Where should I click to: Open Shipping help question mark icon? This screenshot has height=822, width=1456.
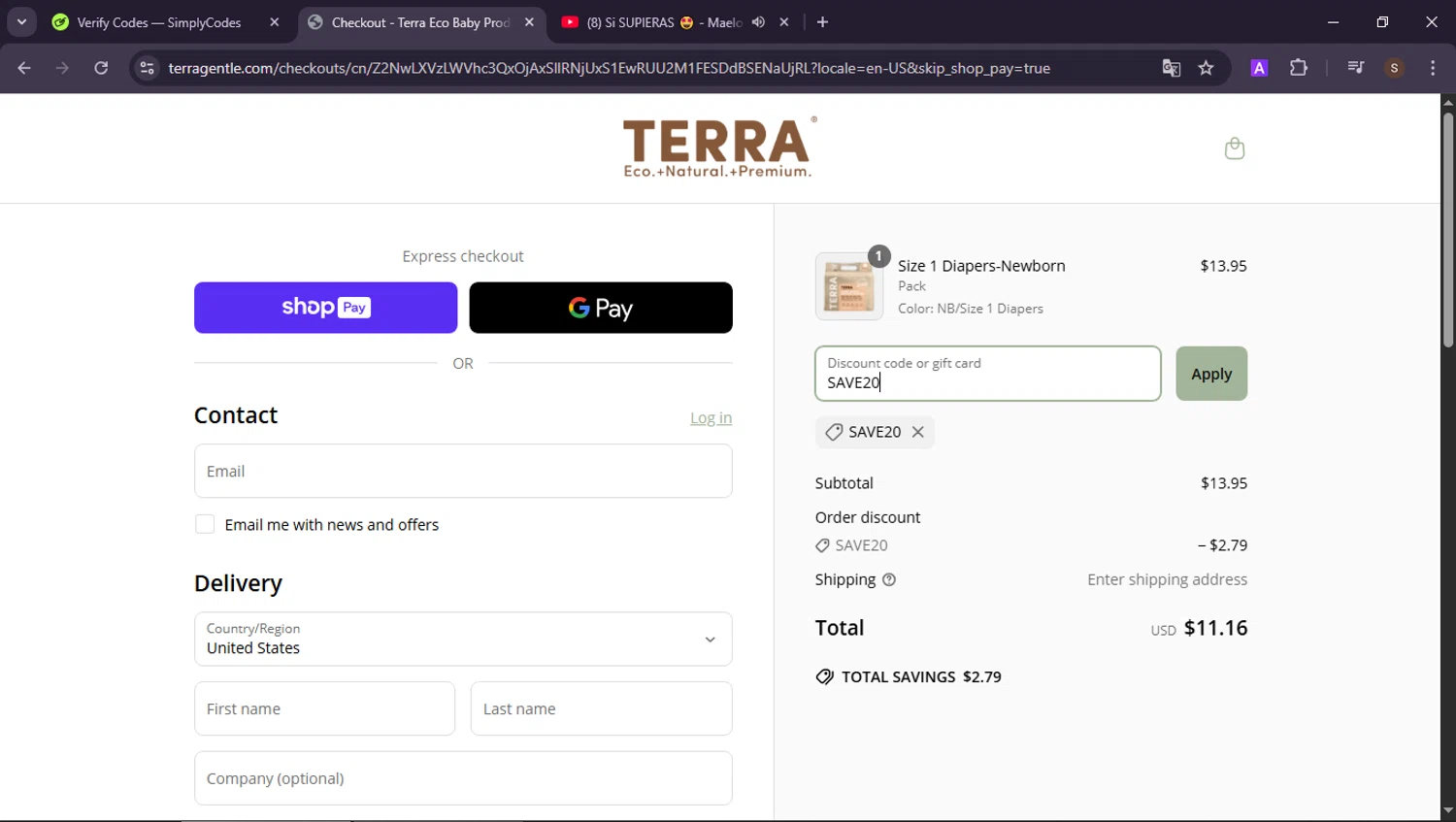(889, 579)
